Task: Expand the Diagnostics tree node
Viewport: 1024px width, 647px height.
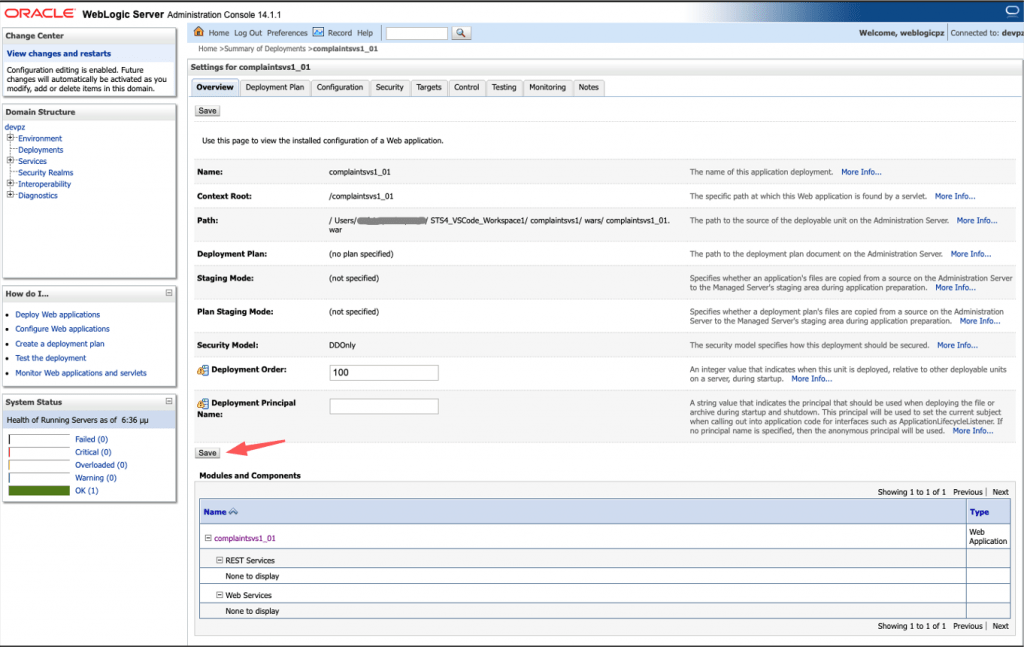Action: (x=10, y=195)
